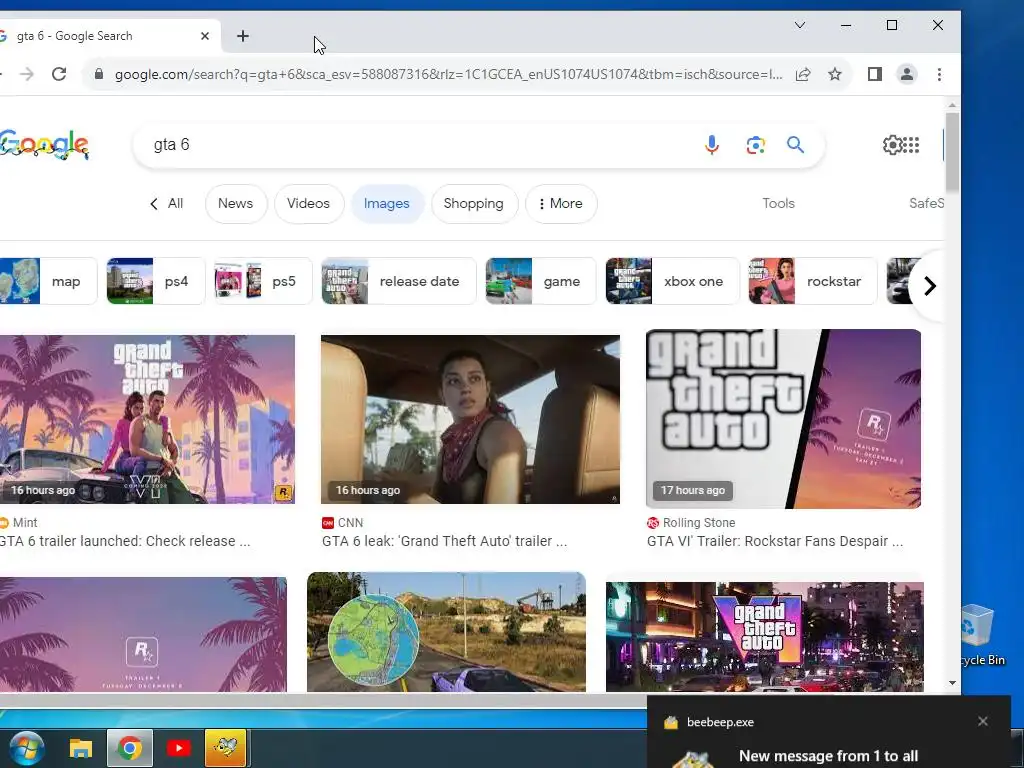Click the address bar URL

tap(448, 74)
